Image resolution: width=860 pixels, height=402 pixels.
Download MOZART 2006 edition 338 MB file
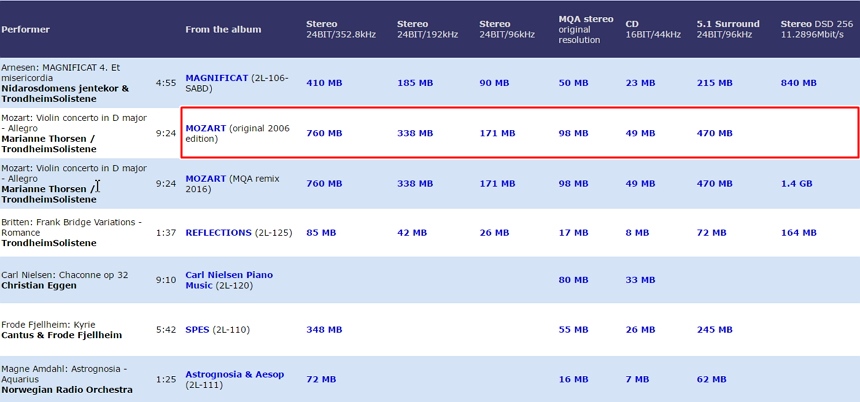point(415,133)
